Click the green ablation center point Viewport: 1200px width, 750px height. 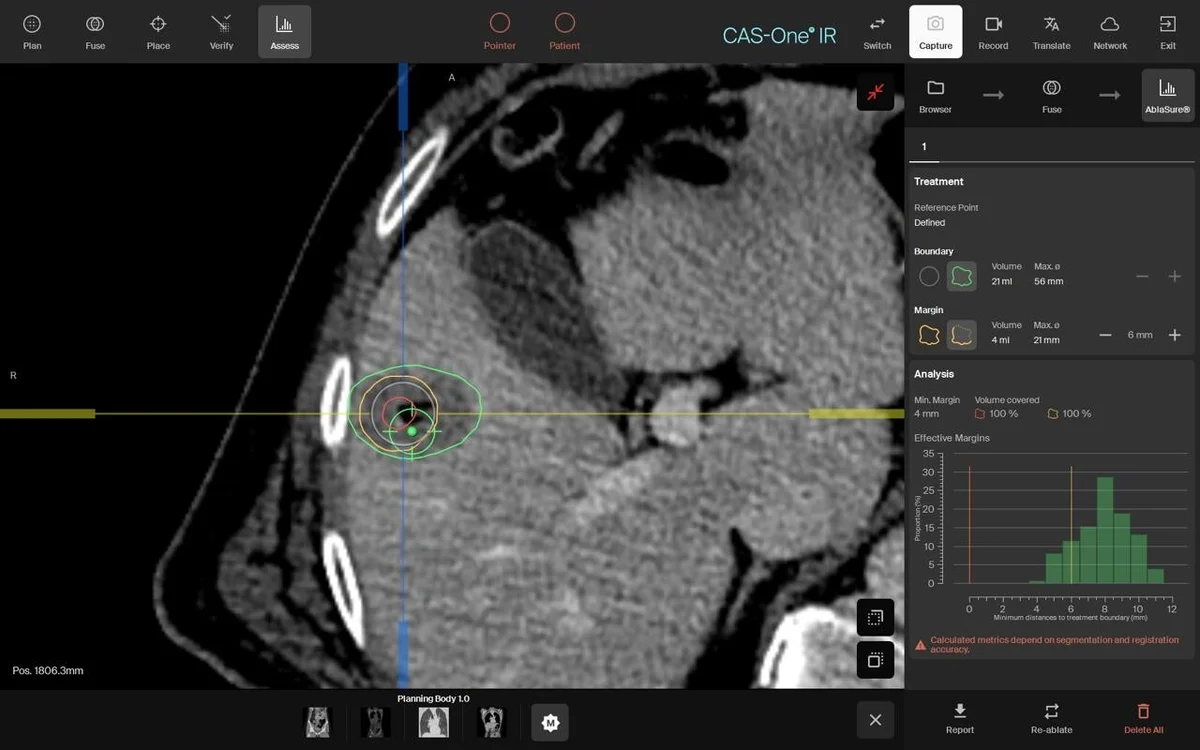(x=411, y=431)
